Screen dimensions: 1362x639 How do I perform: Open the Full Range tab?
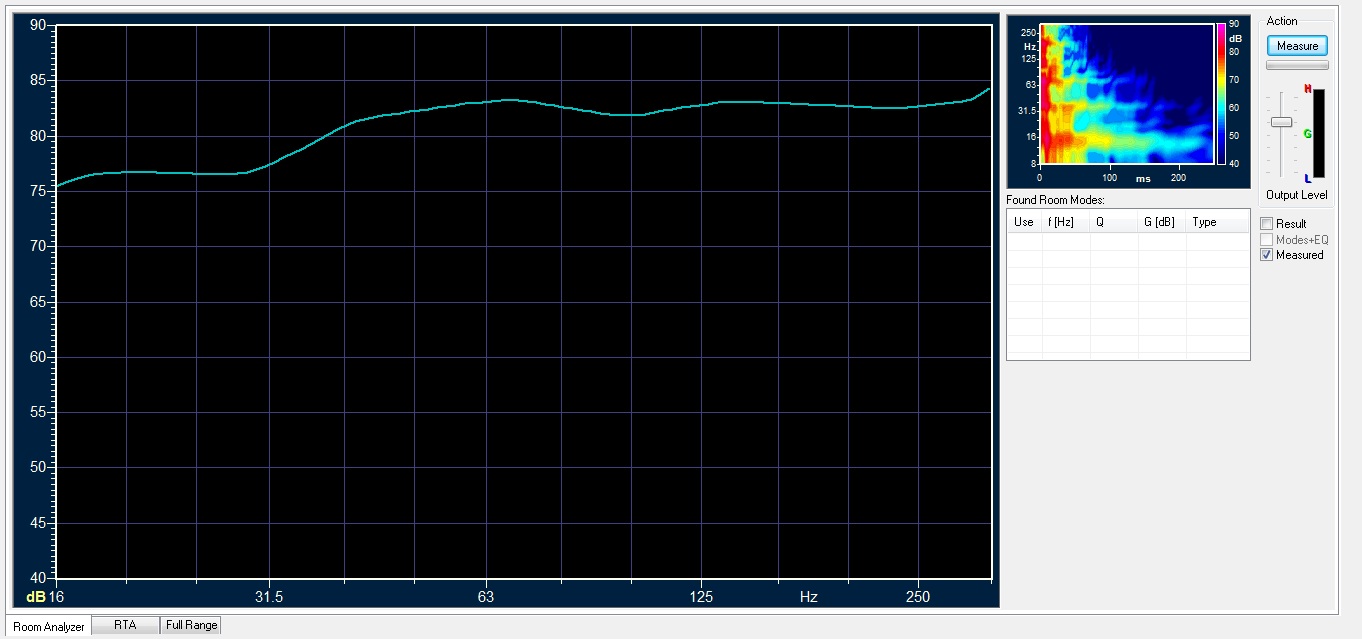[191, 625]
